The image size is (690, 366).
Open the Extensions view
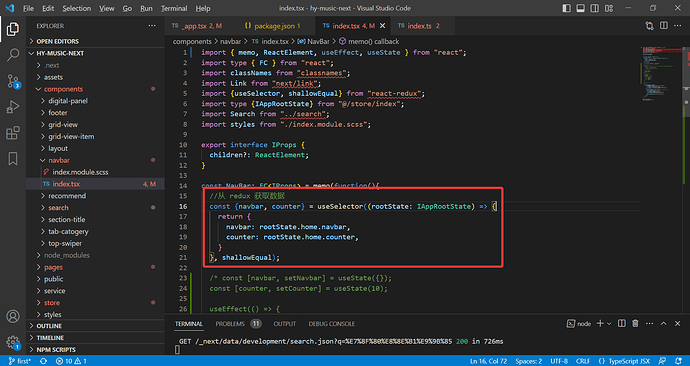[13, 133]
